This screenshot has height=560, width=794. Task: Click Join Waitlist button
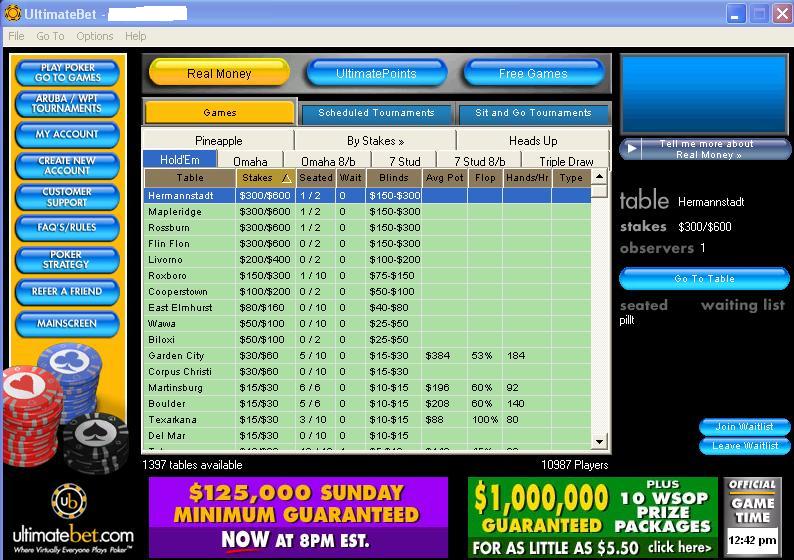[744, 427]
